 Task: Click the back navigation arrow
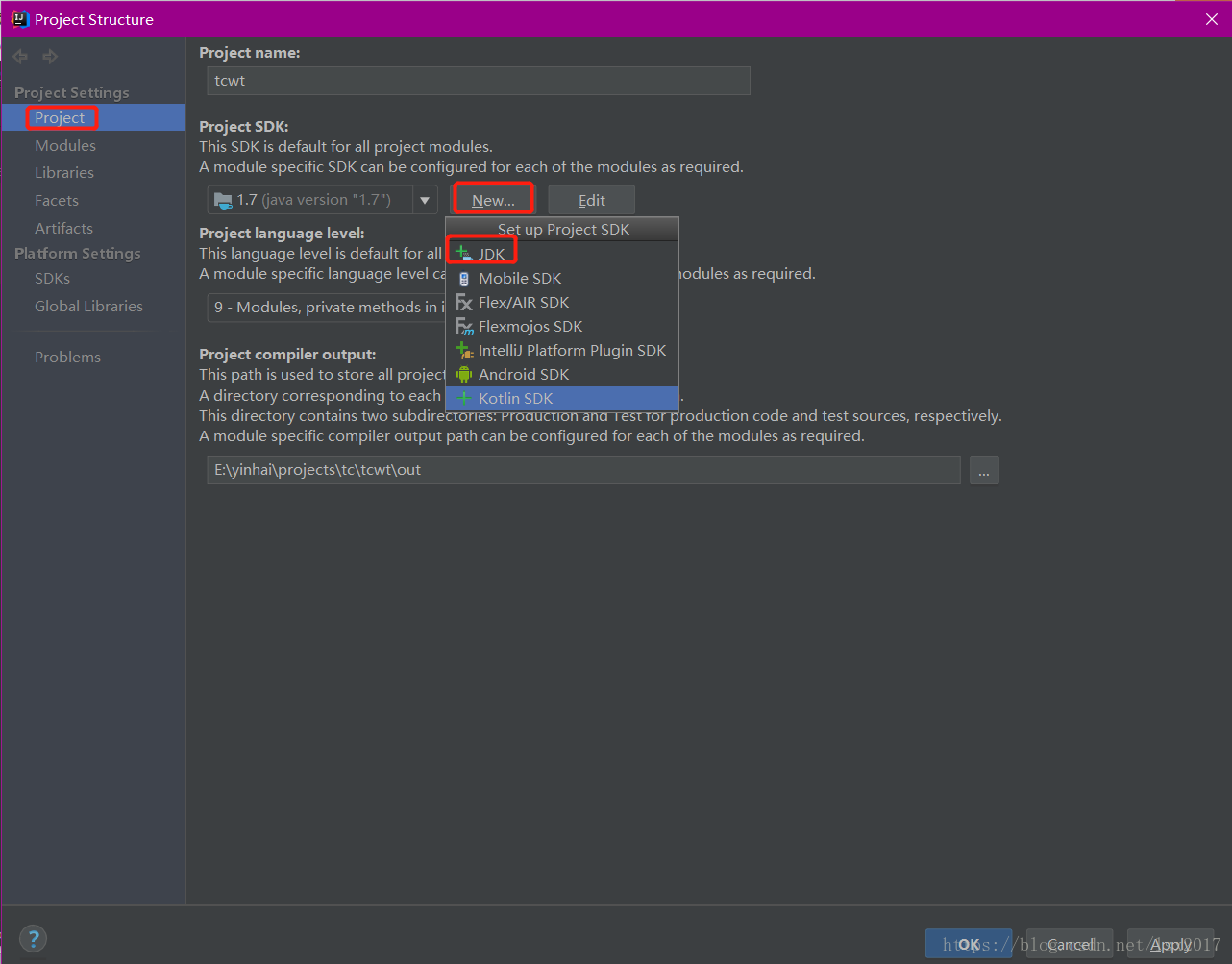click(20, 57)
